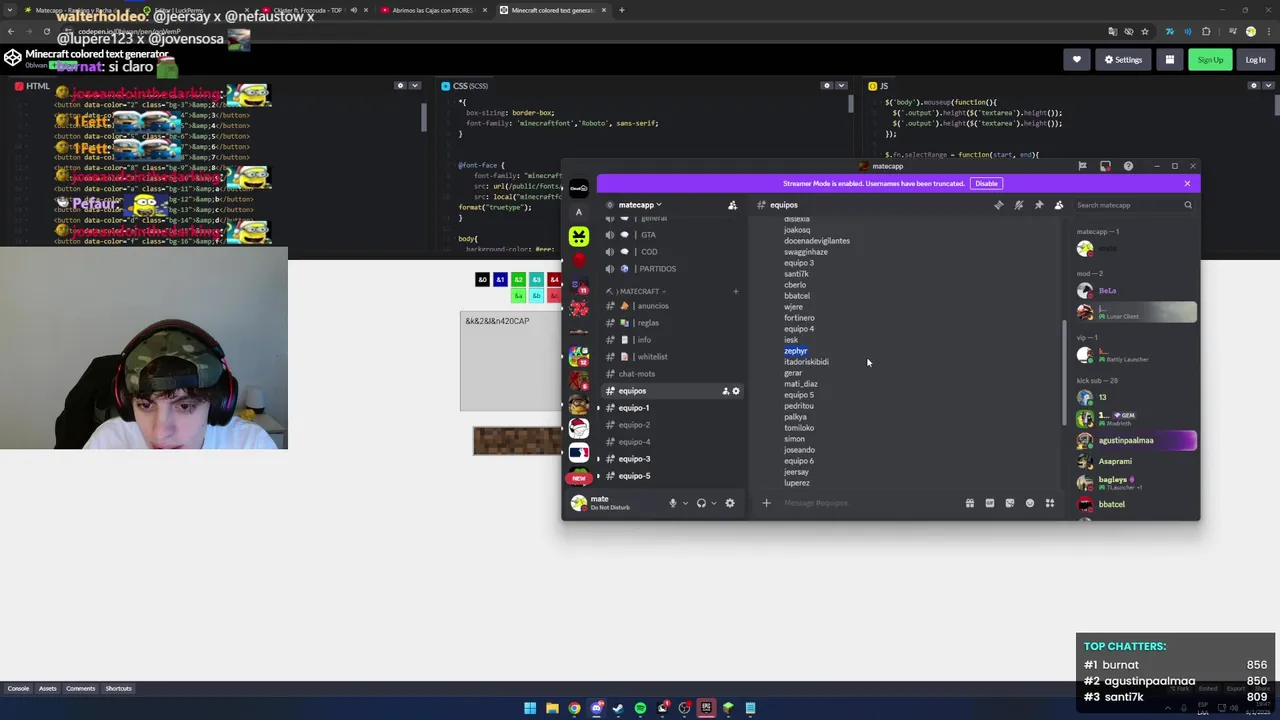Open edit channel gear on equipos
This screenshot has height=720, width=1280.
click(x=736, y=391)
